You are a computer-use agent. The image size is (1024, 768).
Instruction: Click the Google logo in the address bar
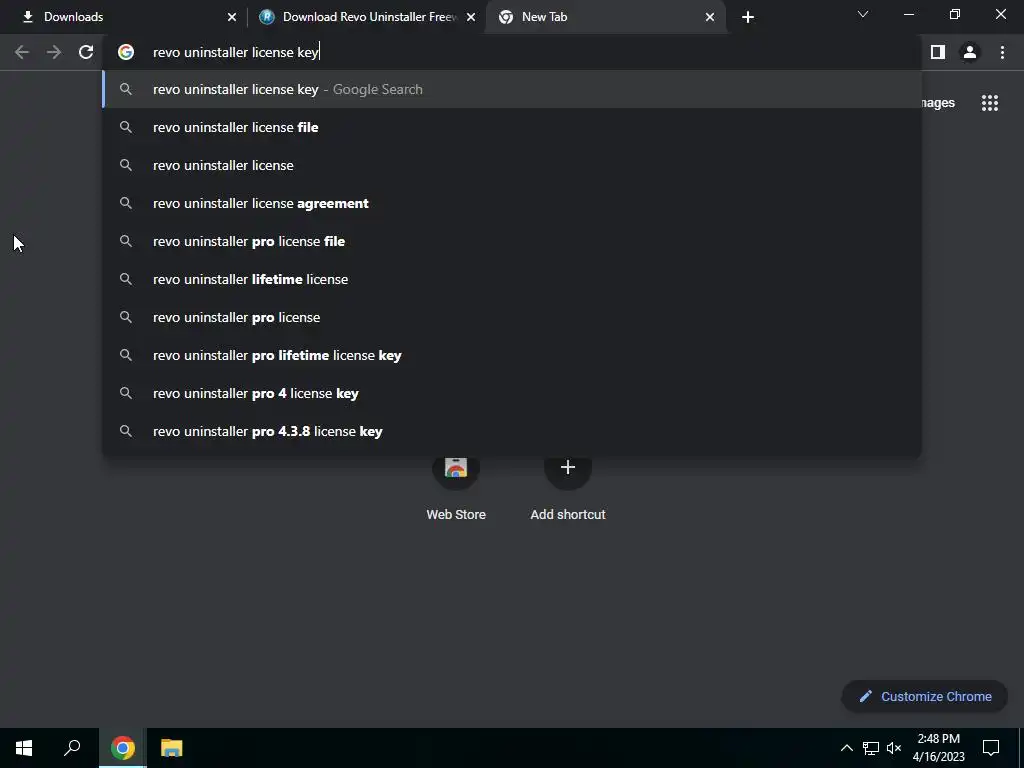126,52
